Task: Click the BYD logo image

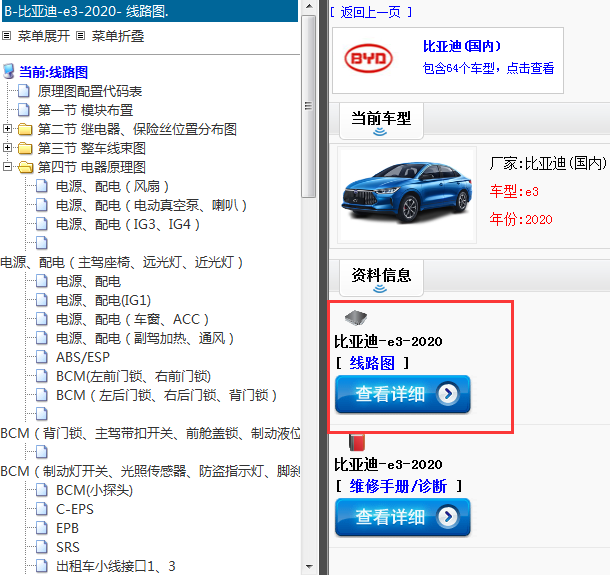Action: [368, 58]
